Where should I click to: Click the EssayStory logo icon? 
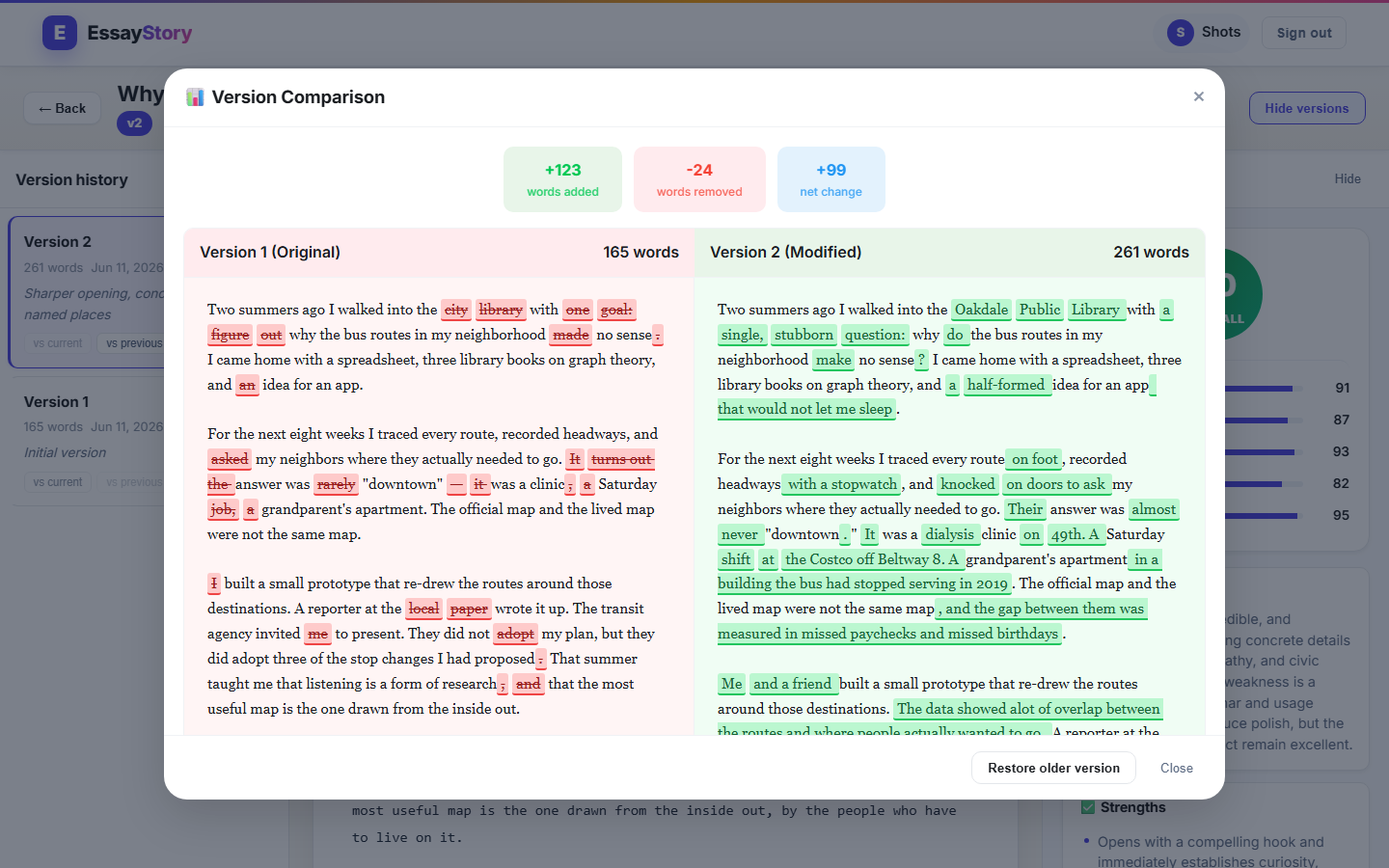pyautogui.click(x=60, y=33)
